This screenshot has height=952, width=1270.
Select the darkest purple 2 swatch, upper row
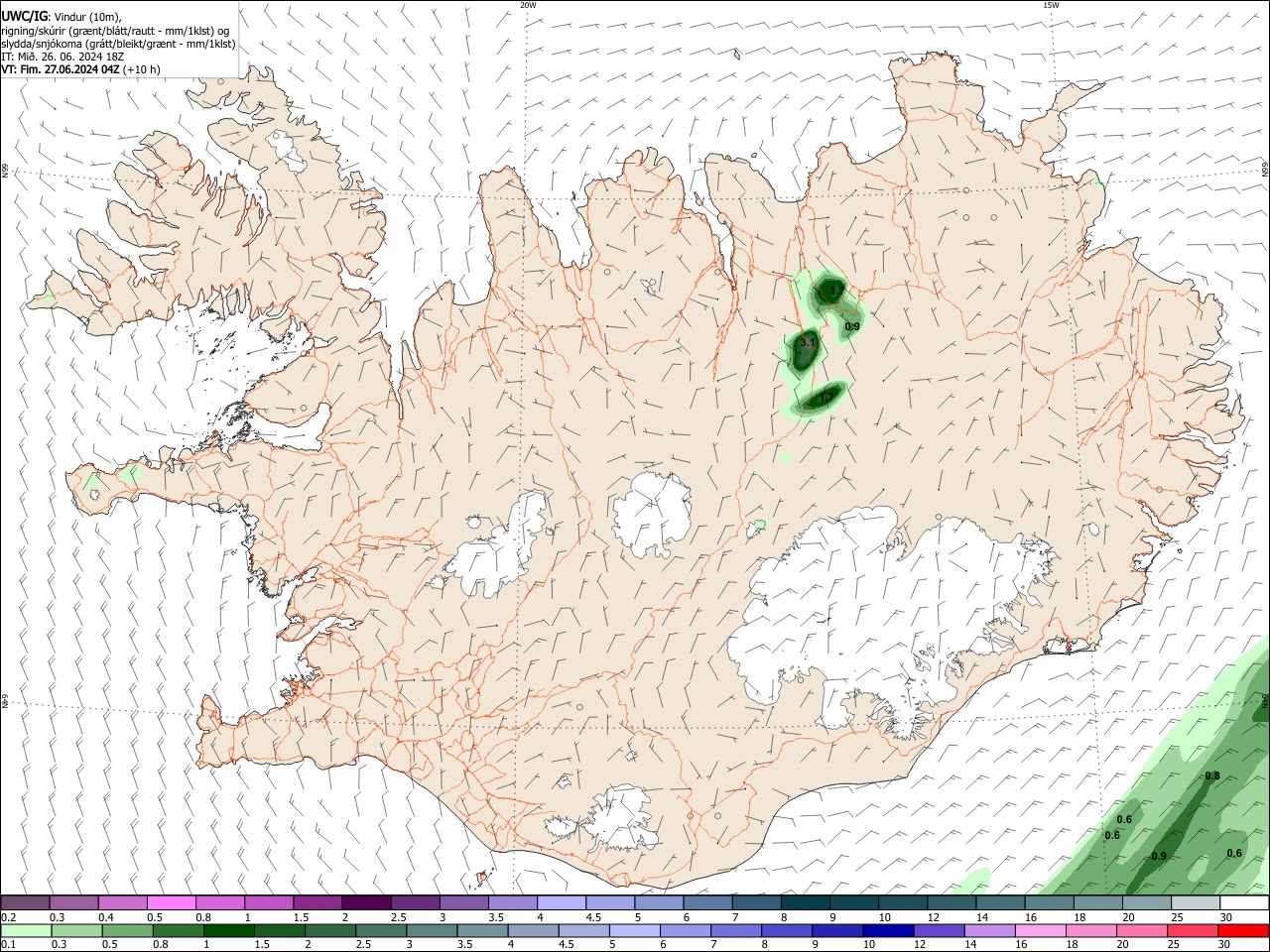(366, 902)
